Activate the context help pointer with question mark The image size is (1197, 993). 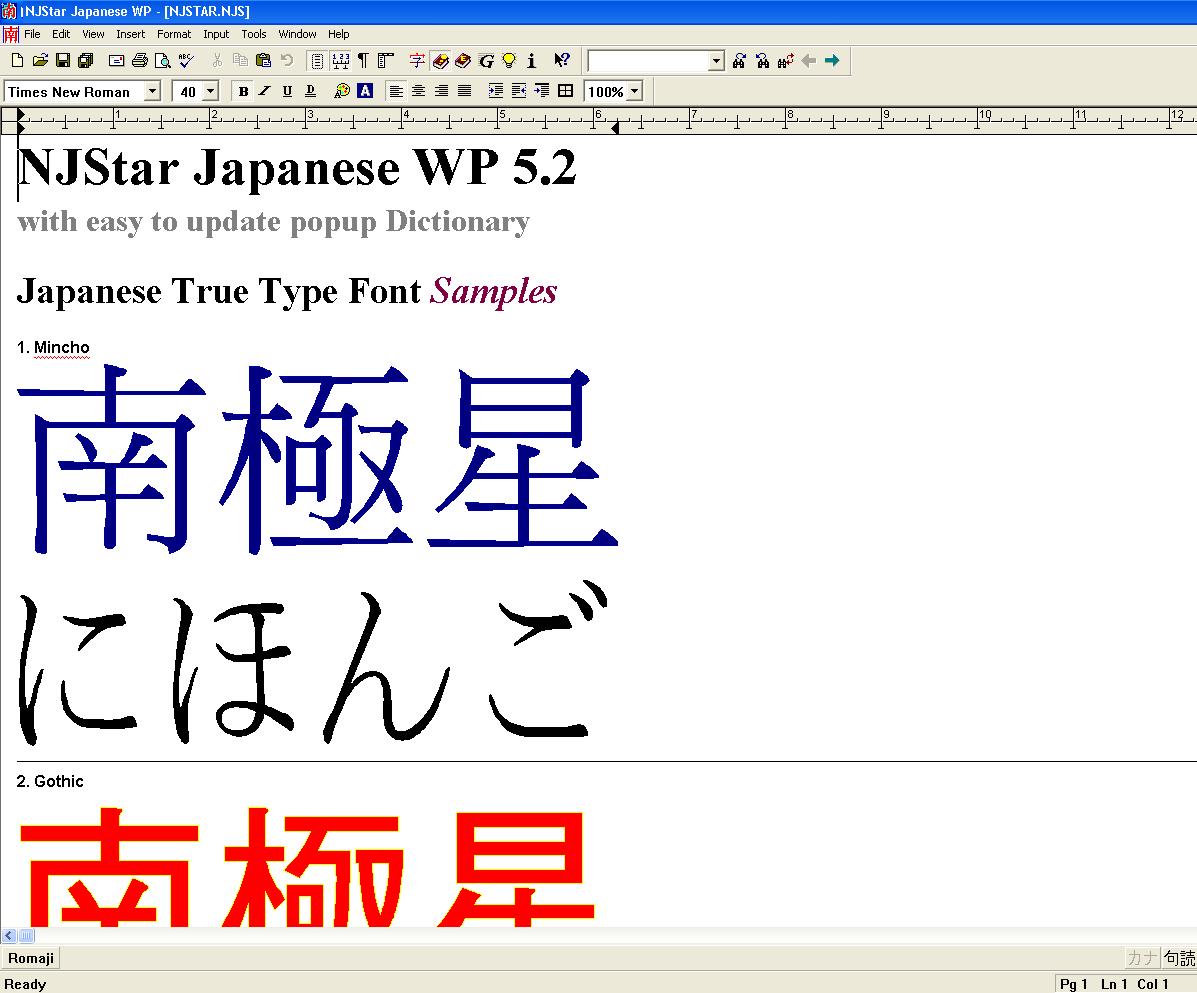click(x=562, y=60)
